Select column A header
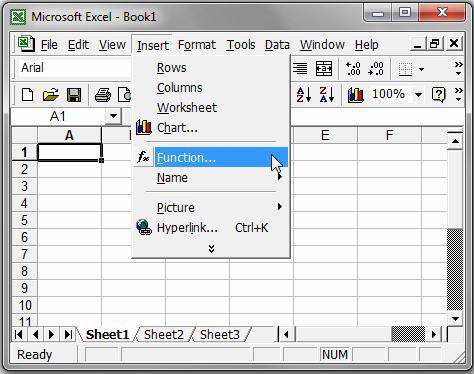474x374 pixels. tap(69, 135)
